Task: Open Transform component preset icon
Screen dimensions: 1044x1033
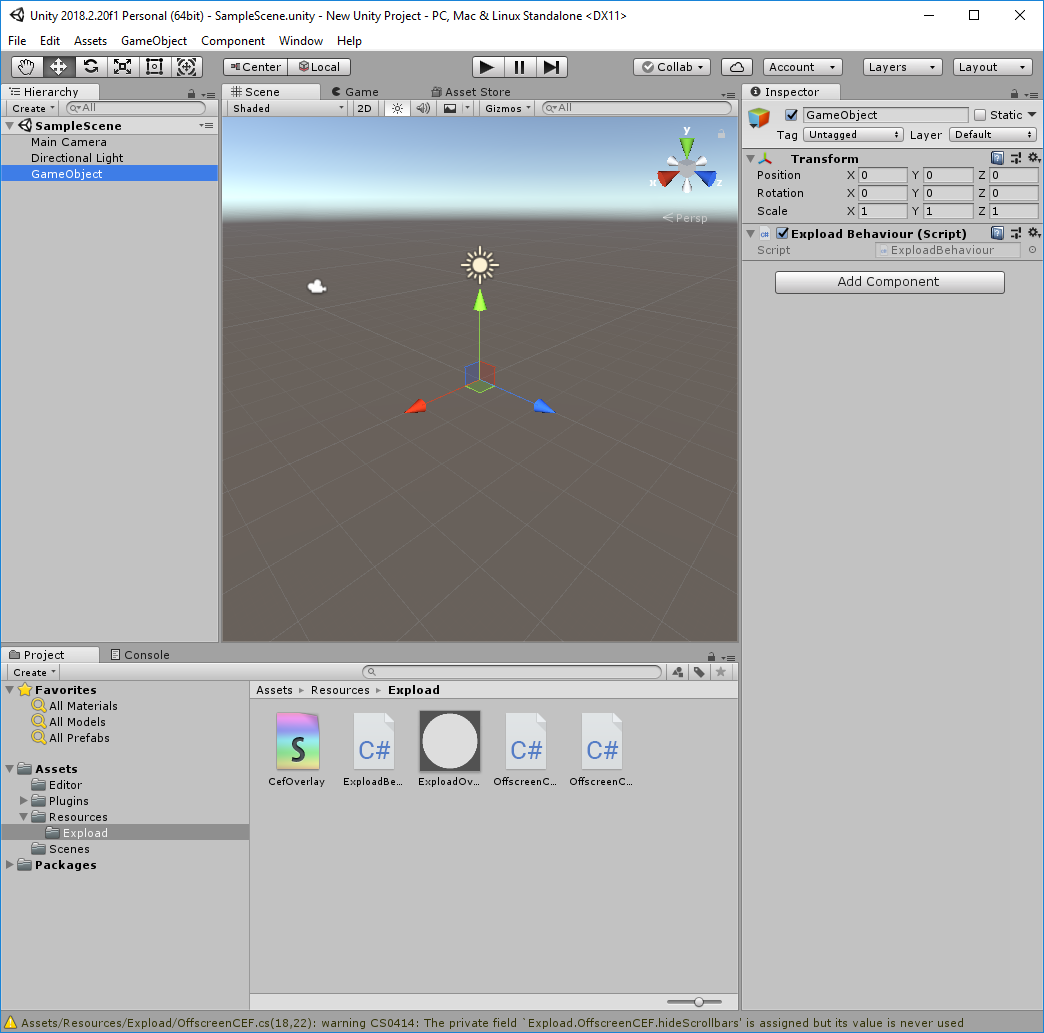Action: (x=1015, y=158)
